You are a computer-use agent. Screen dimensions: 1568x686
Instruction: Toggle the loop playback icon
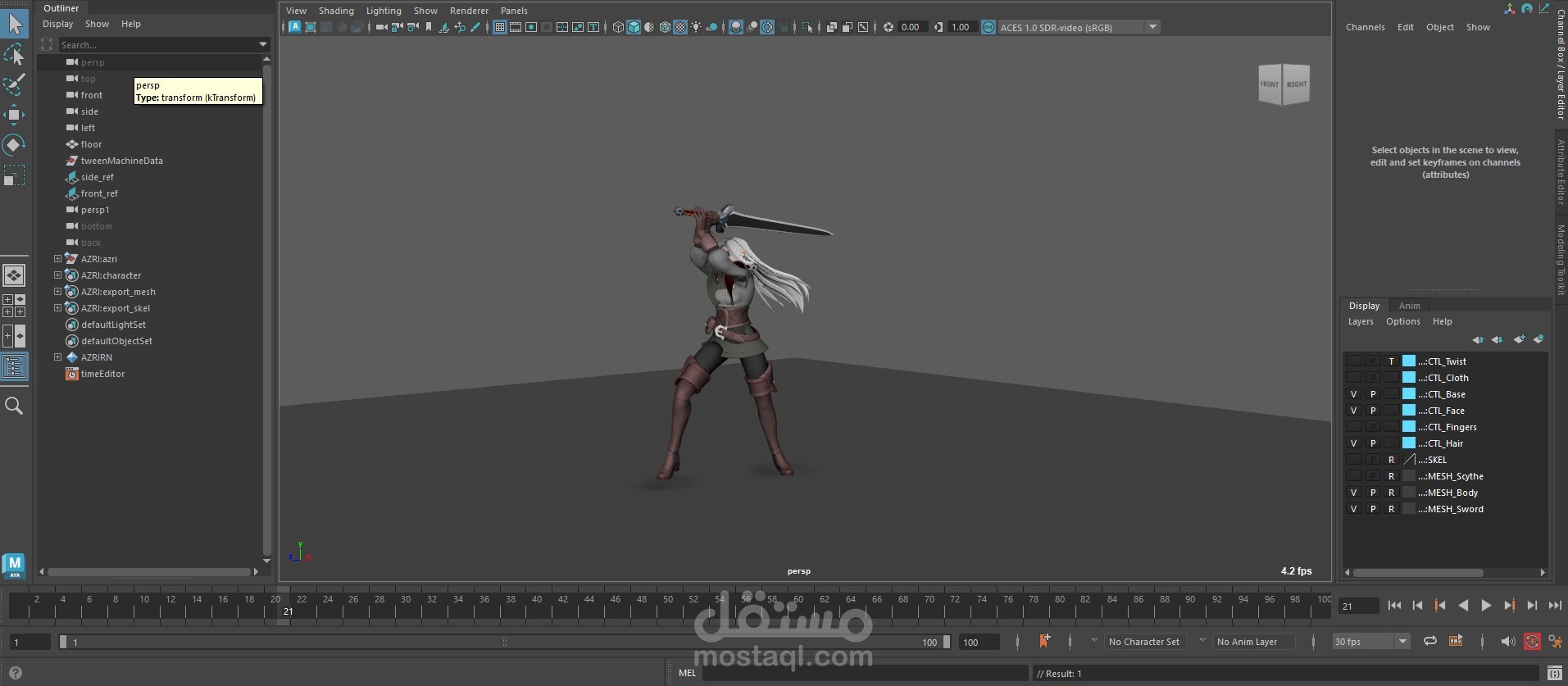coord(1430,641)
